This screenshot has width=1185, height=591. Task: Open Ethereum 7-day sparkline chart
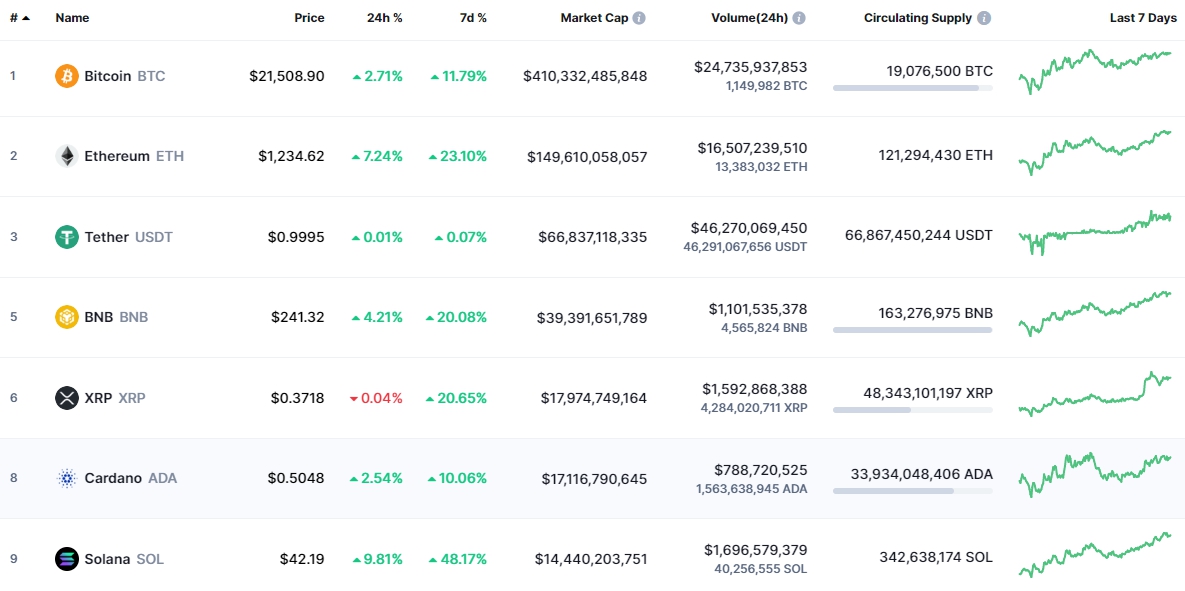pyautogui.click(x=1095, y=152)
